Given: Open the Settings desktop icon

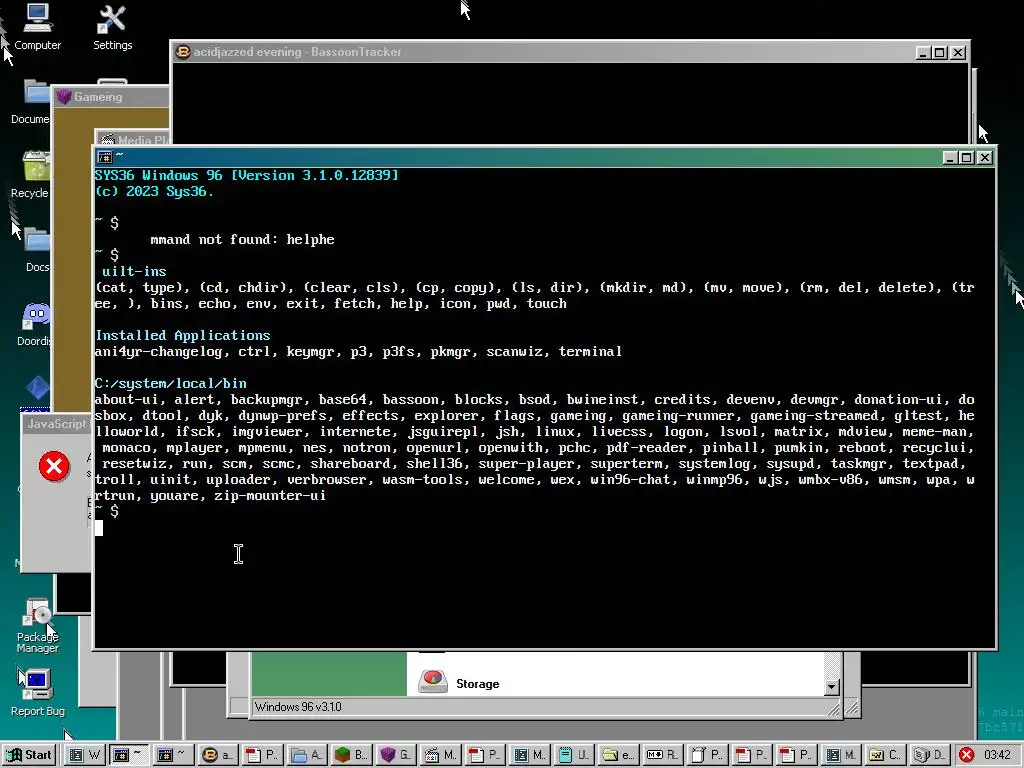Looking at the screenshot, I should click(112, 27).
